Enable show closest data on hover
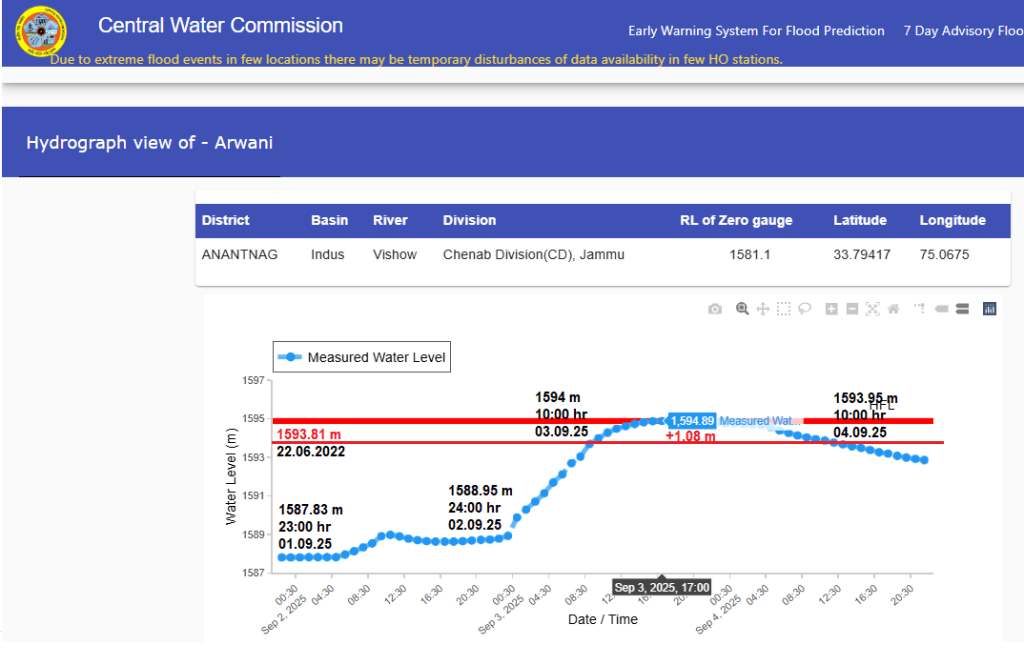This screenshot has height=665, width=1024. (x=941, y=309)
